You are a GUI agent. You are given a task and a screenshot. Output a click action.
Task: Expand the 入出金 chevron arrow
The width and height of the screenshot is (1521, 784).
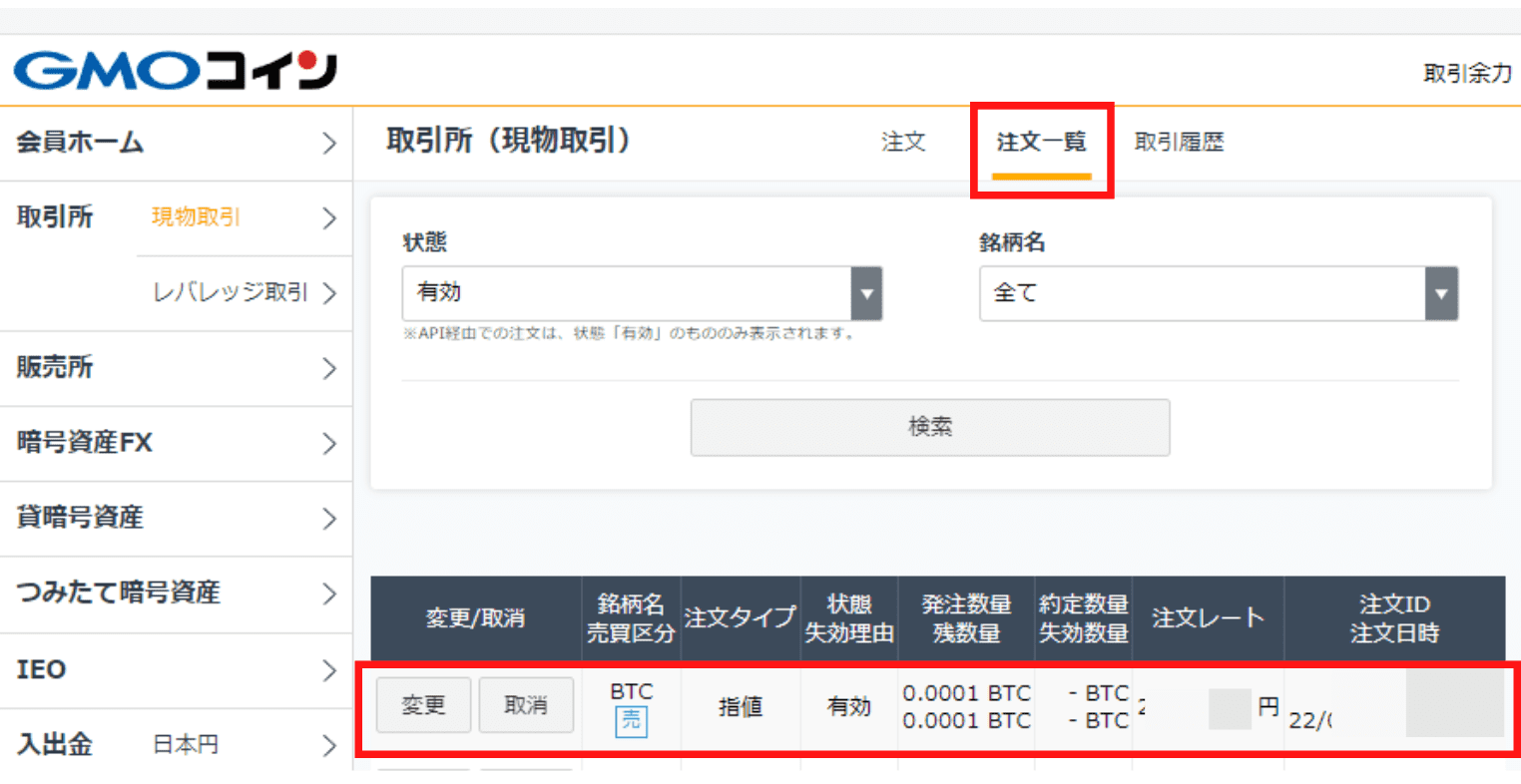[x=329, y=745]
